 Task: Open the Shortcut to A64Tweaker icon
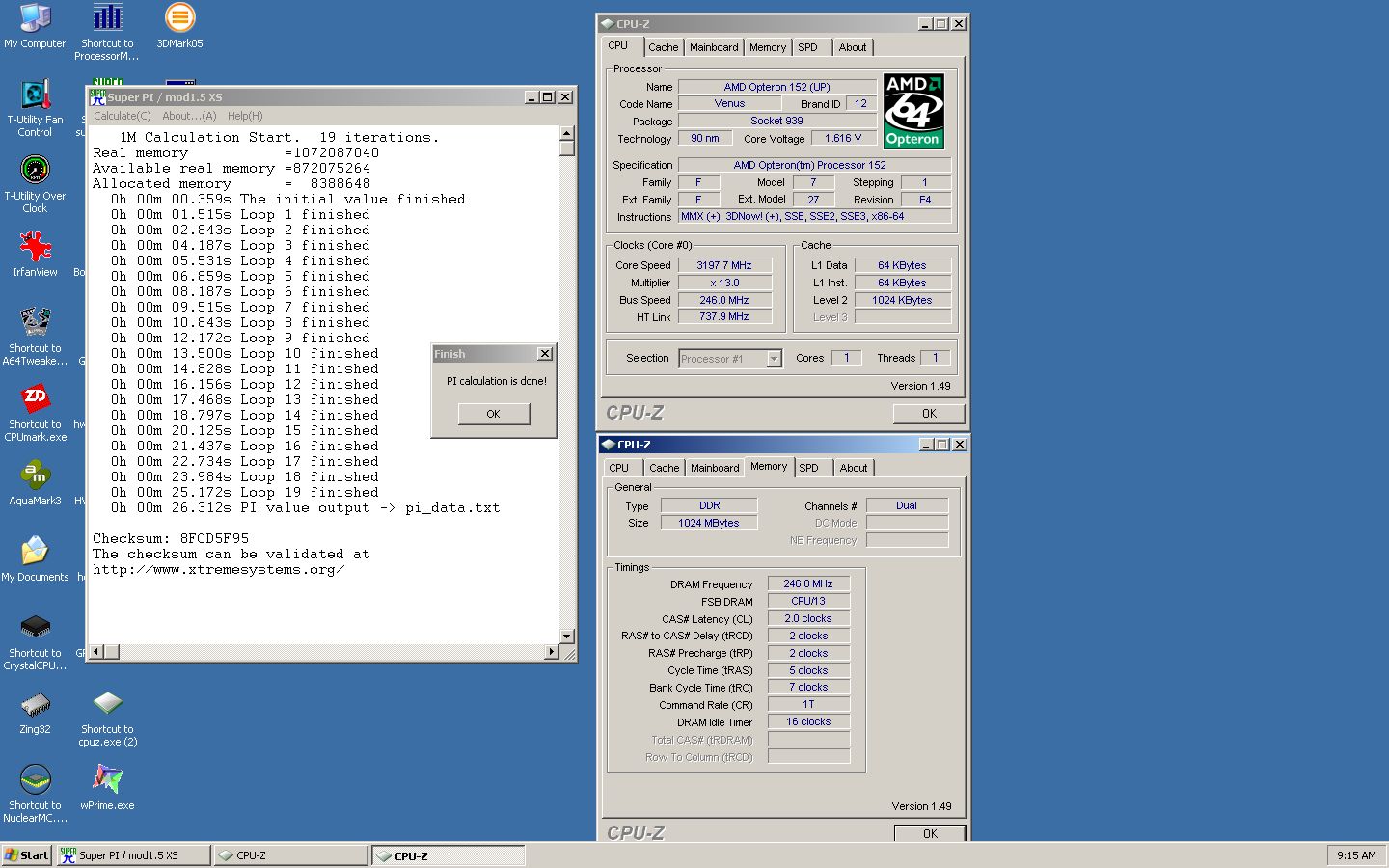point(35,337)
